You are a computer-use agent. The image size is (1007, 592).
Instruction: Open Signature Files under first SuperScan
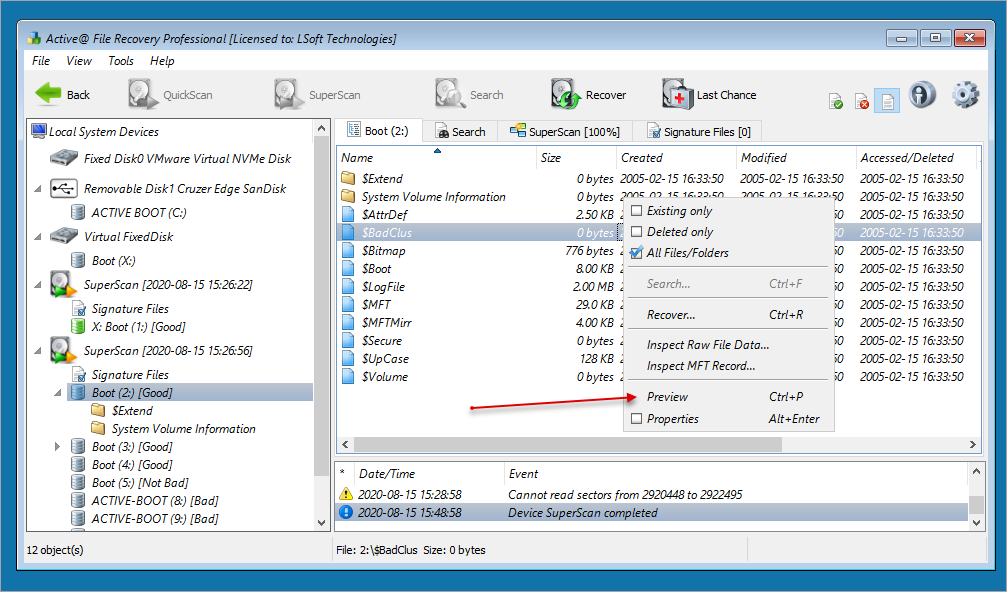130,309
